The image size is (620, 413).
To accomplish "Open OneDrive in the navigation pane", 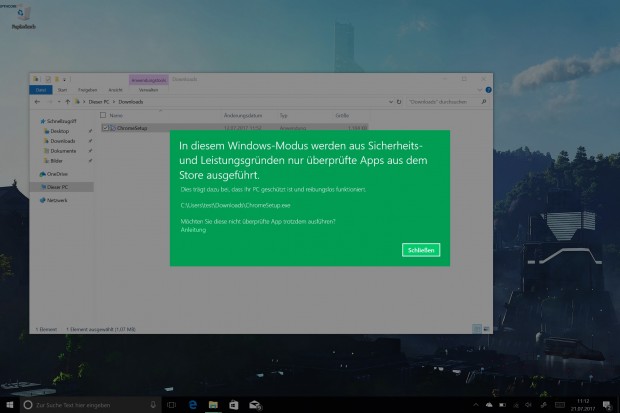I will pyautogui.click(x=54, y=174).
